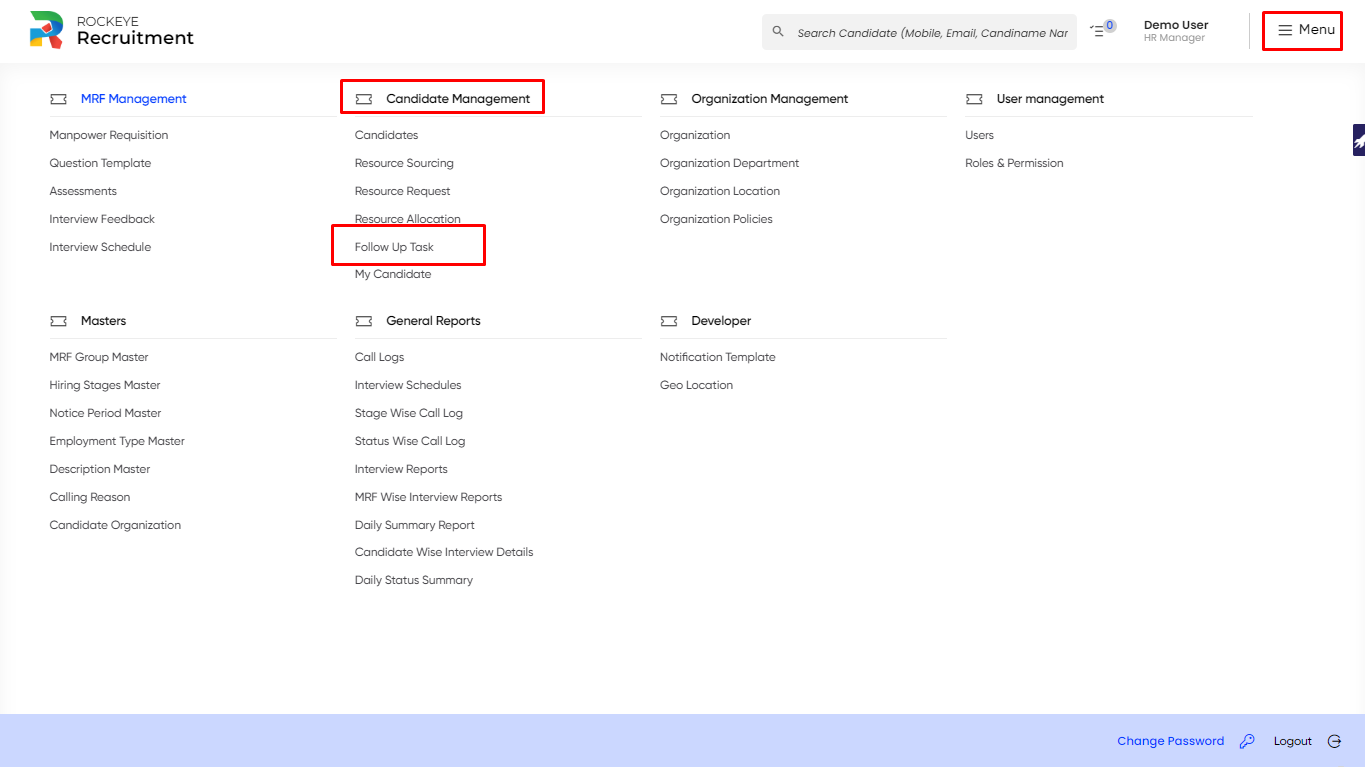Open Organization Policies
1365x767 pixels.
pyautogui.click(x=716, y=219)
